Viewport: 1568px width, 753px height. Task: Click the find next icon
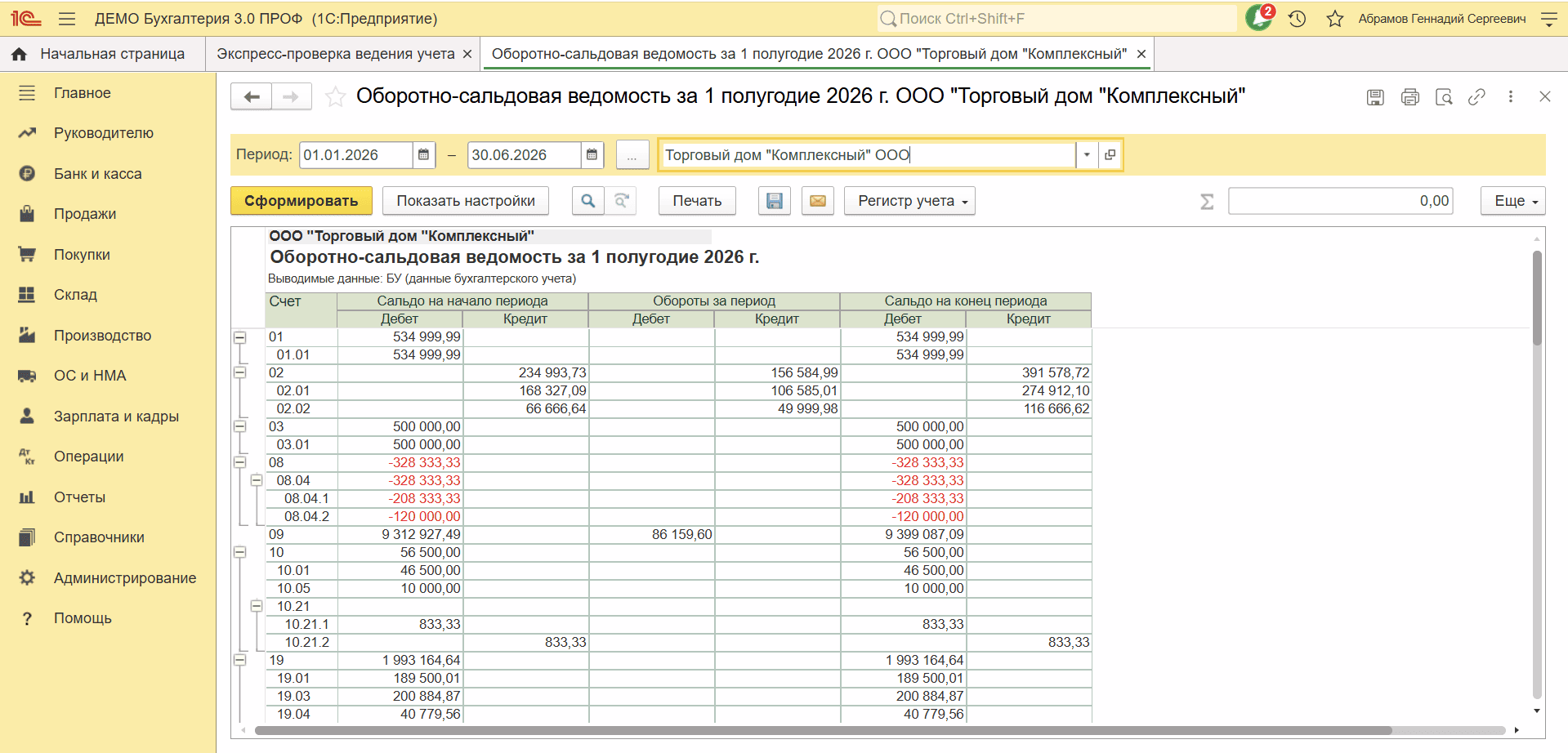[622, 201]
